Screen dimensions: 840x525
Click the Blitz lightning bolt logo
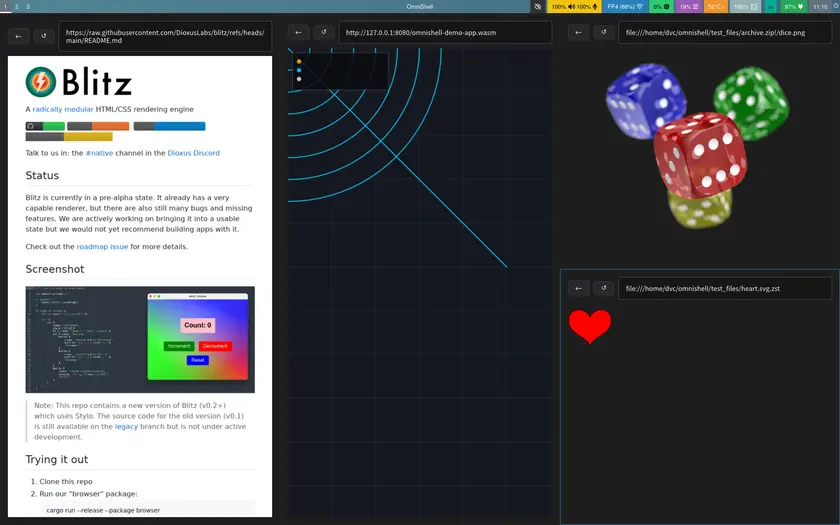[41, 82]
